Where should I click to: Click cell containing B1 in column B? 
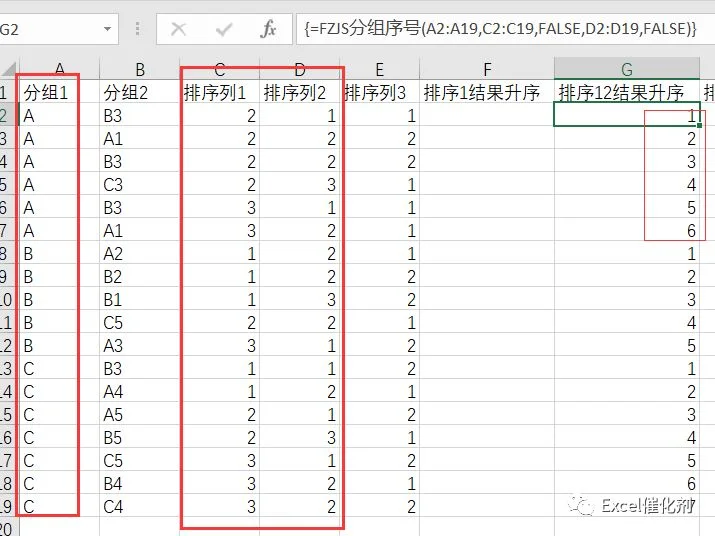(140, 299)
